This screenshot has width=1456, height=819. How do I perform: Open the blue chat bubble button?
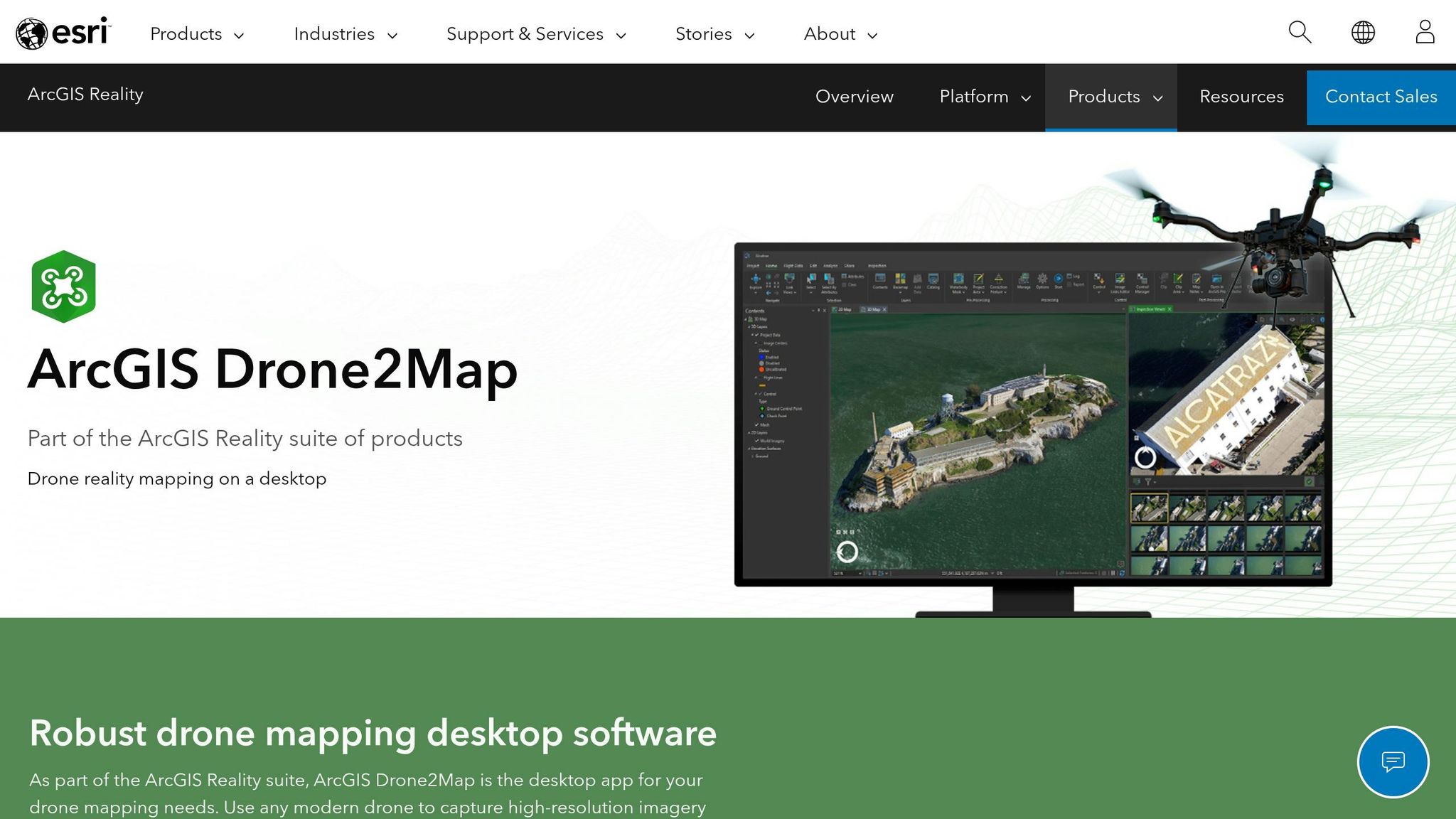(x=1393, y=762)
